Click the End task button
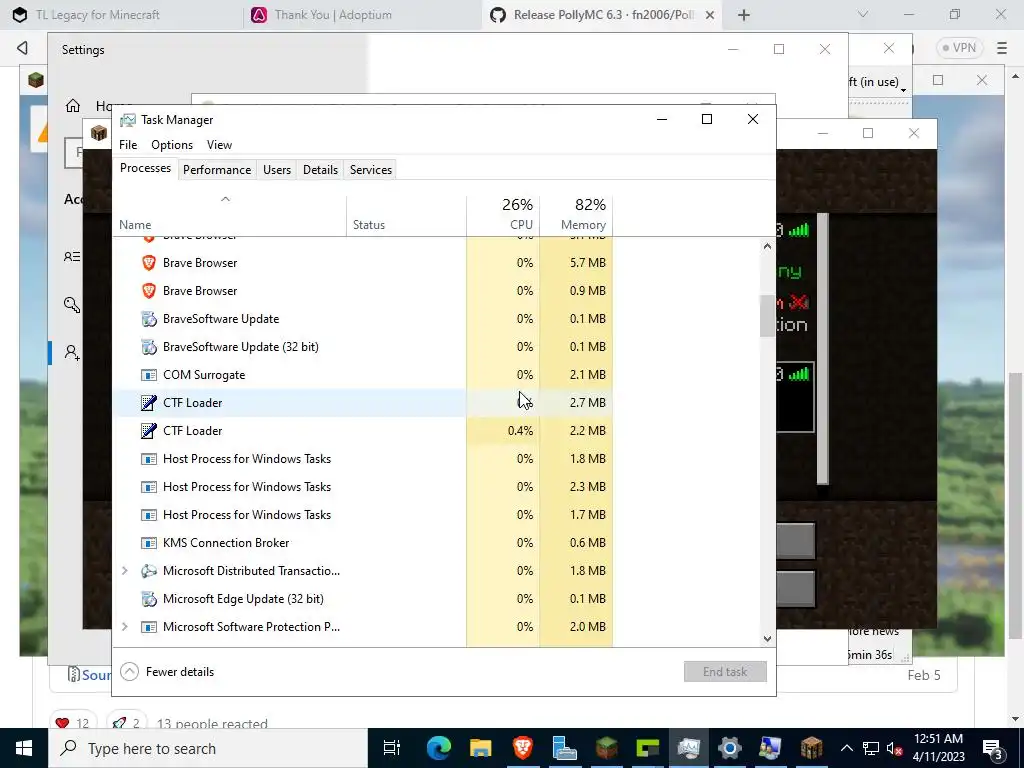1024x768 pixels. click(x=725, y=671)
